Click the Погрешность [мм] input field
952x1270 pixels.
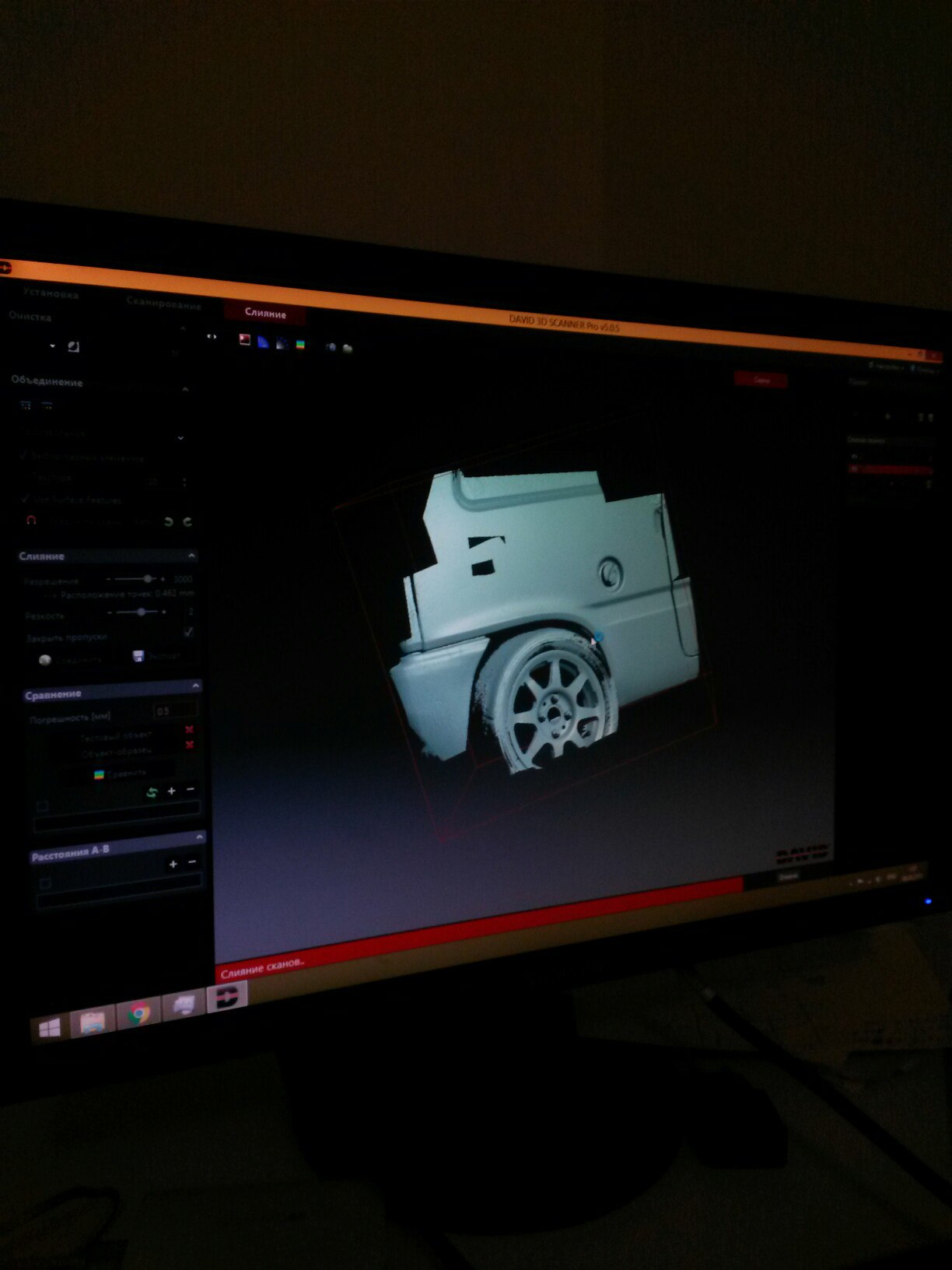click(x=175, y=710)
